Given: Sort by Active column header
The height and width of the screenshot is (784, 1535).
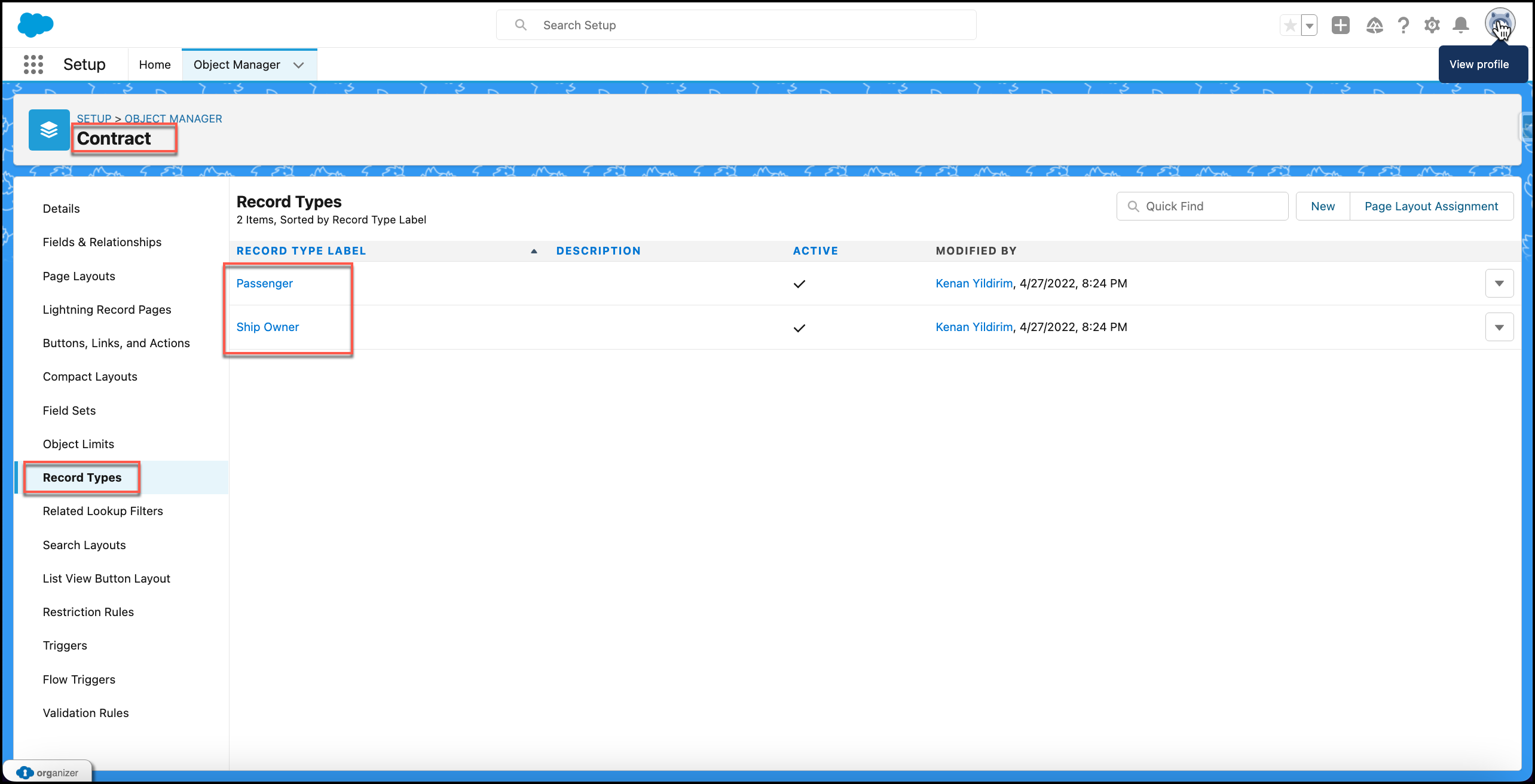Looking at the screenshot, I should click(x=815, y=251).
